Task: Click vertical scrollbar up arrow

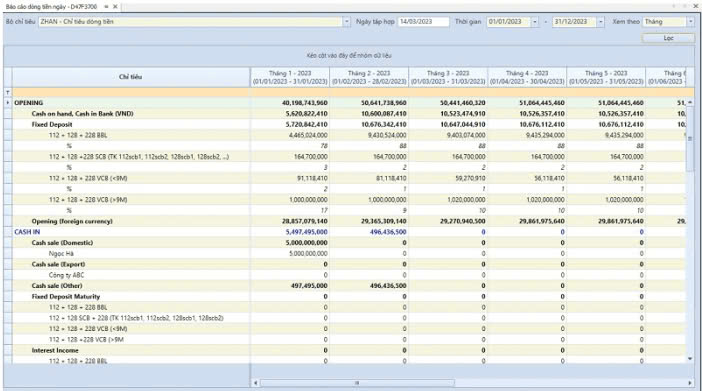Action: (x=690, y=103)
